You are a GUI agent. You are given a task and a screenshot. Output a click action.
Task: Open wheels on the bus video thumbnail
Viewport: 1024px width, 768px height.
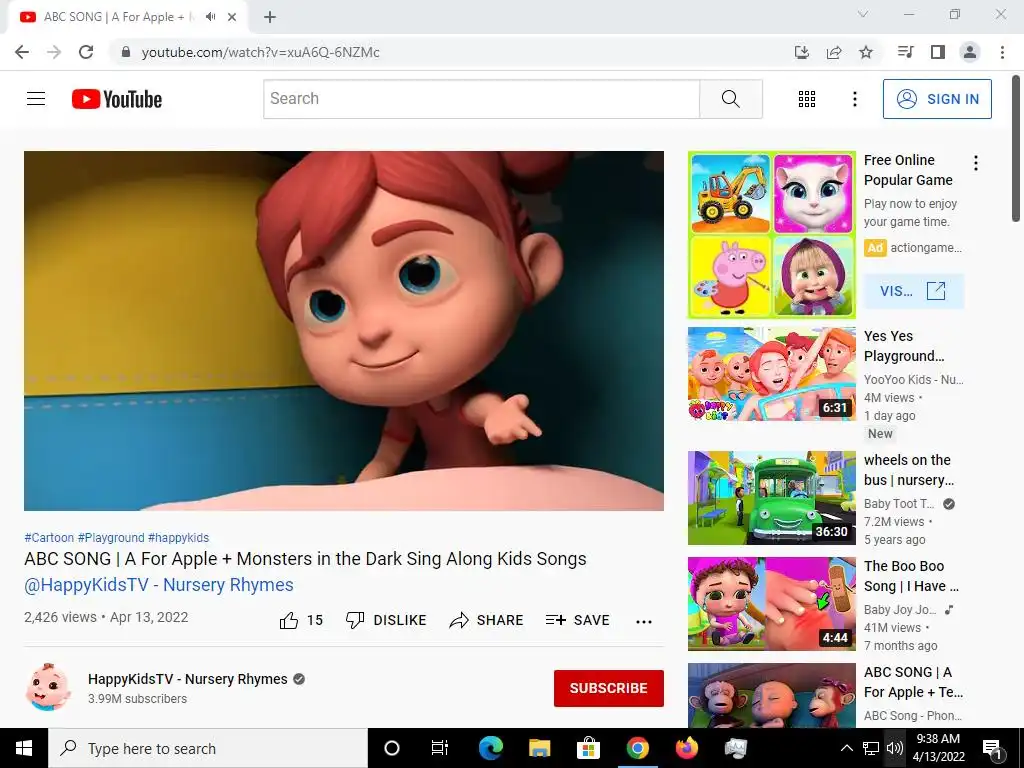[771, 498]
